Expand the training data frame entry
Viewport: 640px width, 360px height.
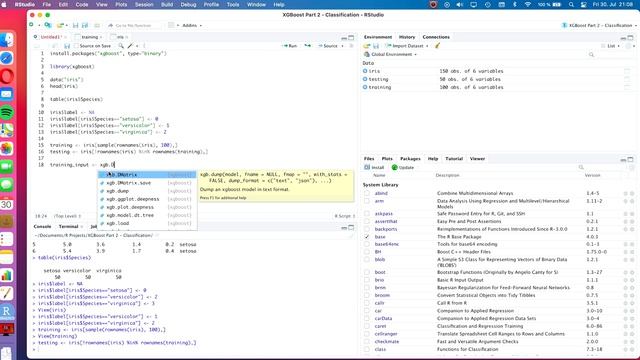tap(365, 87)
